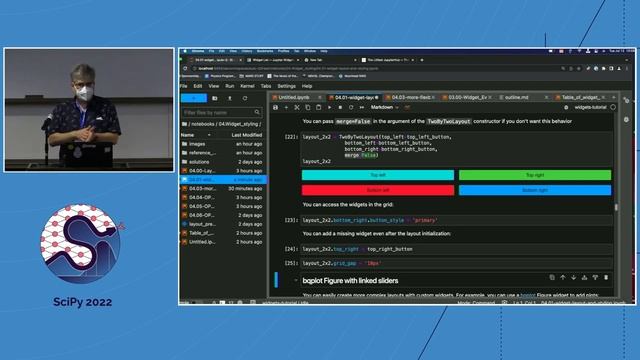Image resolution: width=640 pixels, height=360 pixels.
Task: Open the images folder
Action: [x=223, y=144]
